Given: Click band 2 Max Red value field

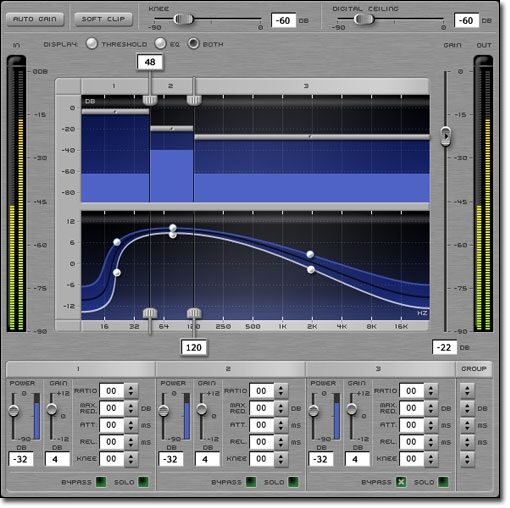Looking at the screenshot, I should pyautogui.click(x=262, y=408).
